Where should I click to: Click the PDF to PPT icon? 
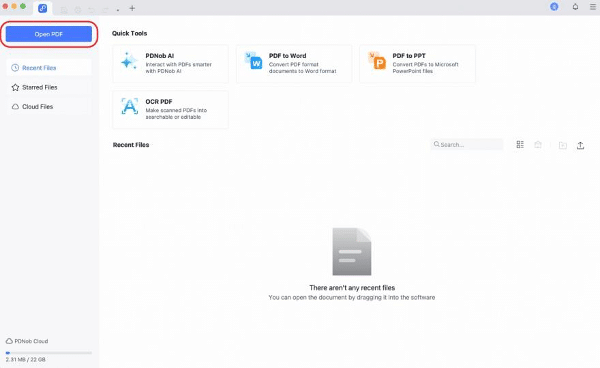377,60
